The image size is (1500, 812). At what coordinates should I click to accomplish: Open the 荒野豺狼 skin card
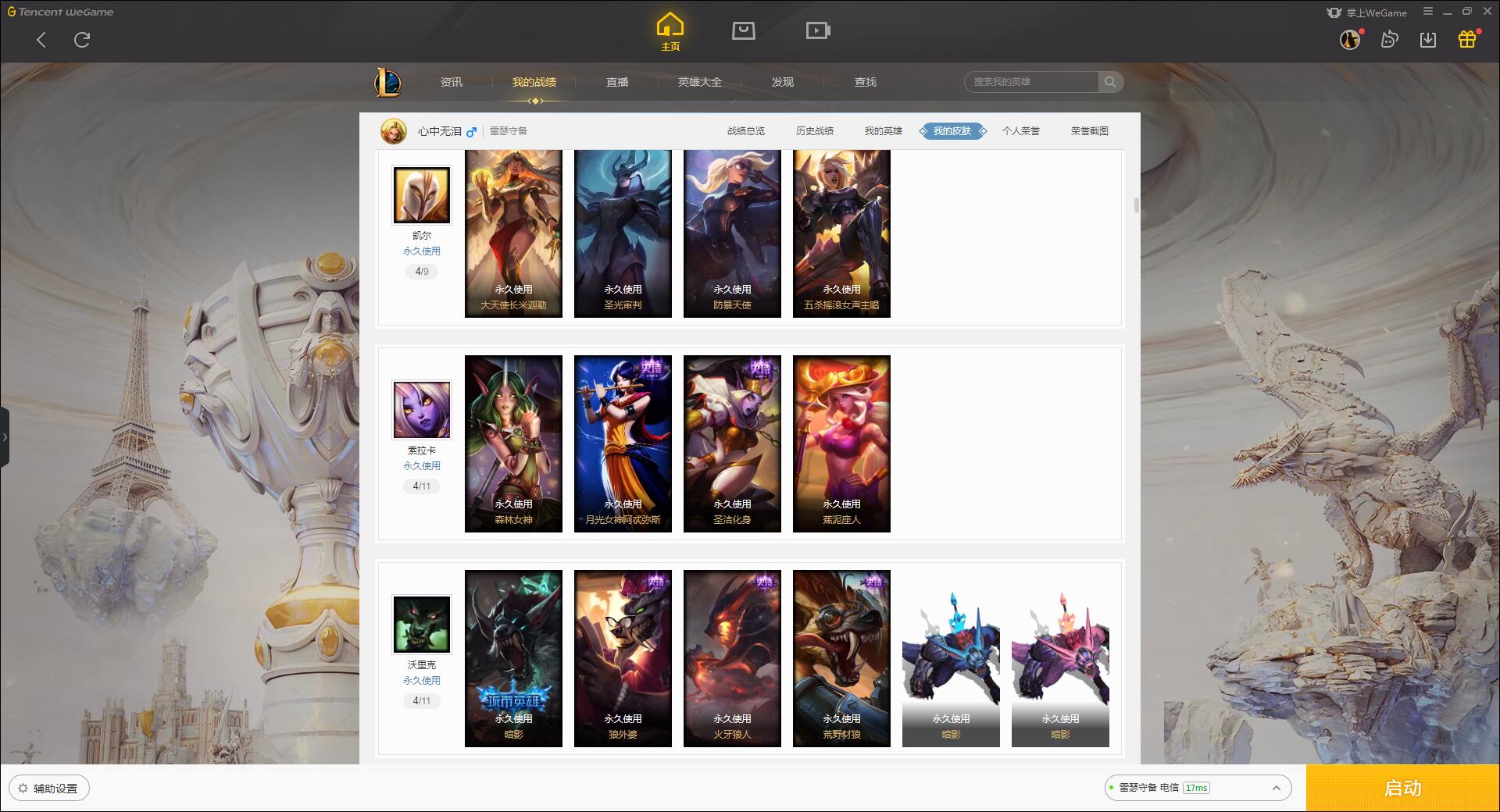click(841, 658)
